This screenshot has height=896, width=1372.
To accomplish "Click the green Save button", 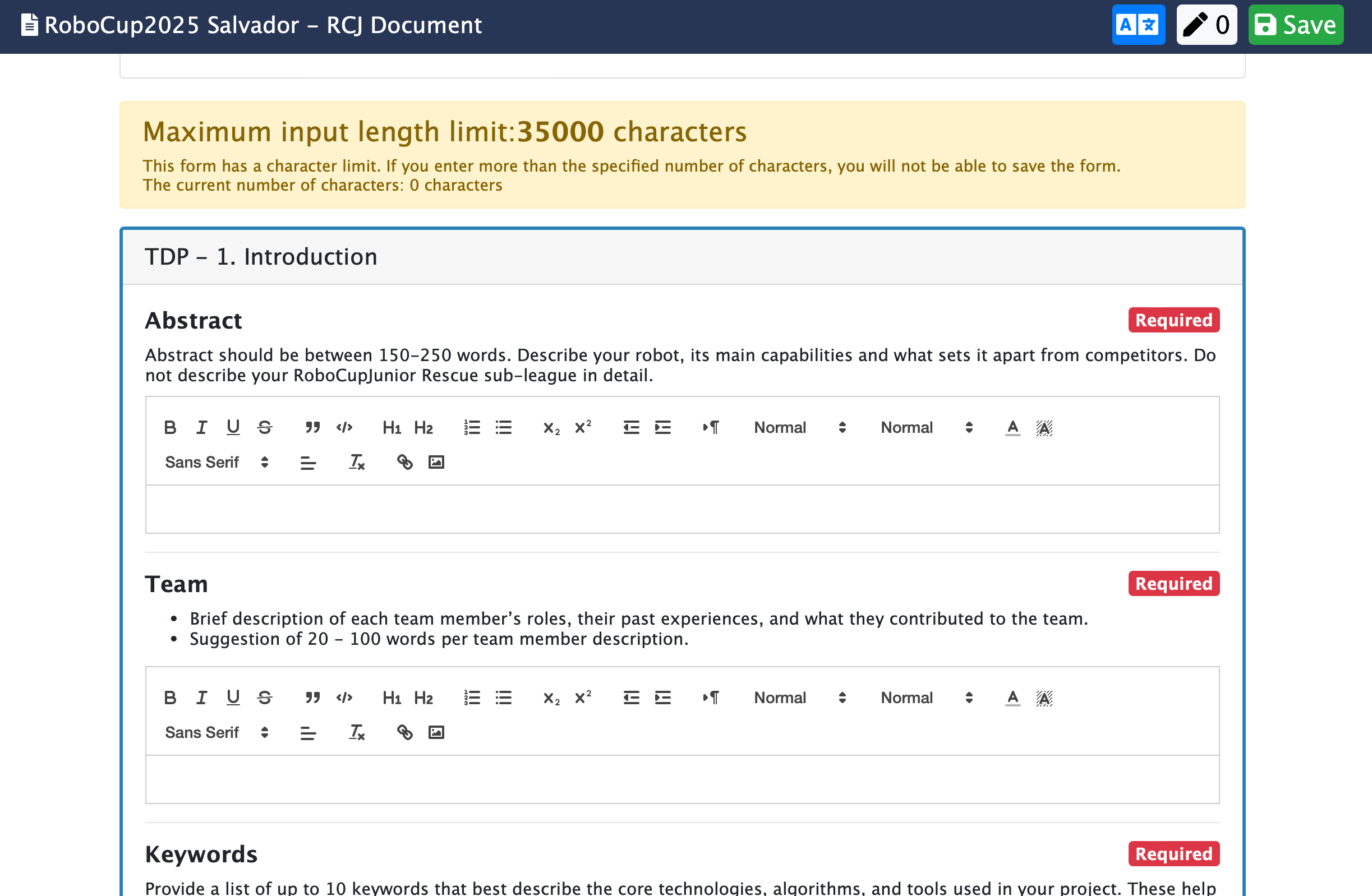I will (1295, 25).
